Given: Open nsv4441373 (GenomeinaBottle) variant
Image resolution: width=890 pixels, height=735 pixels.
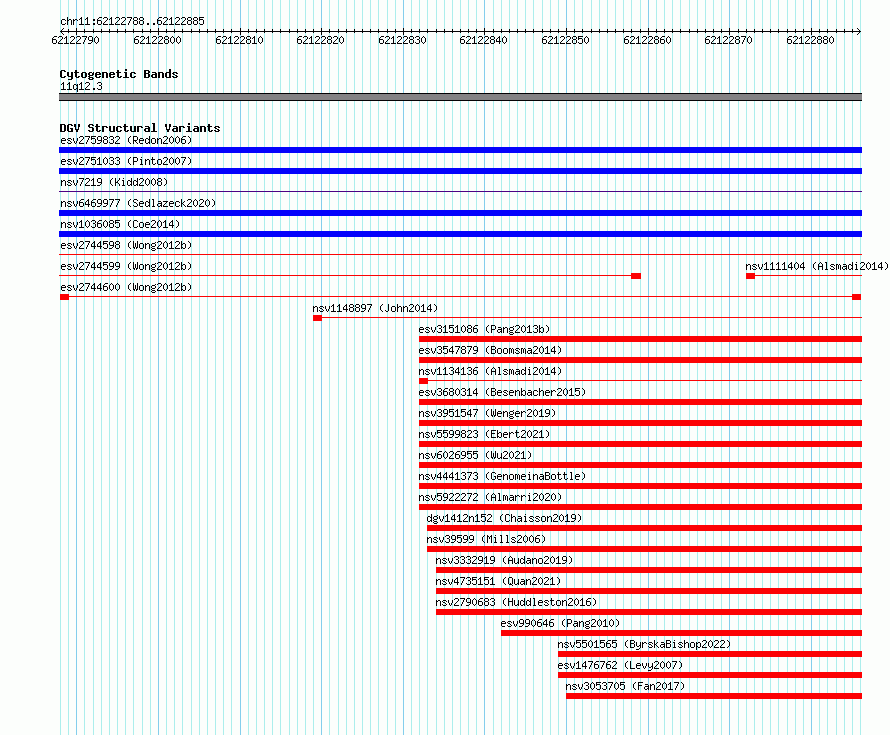Looking at the screenshot, I should click(502, 476).
